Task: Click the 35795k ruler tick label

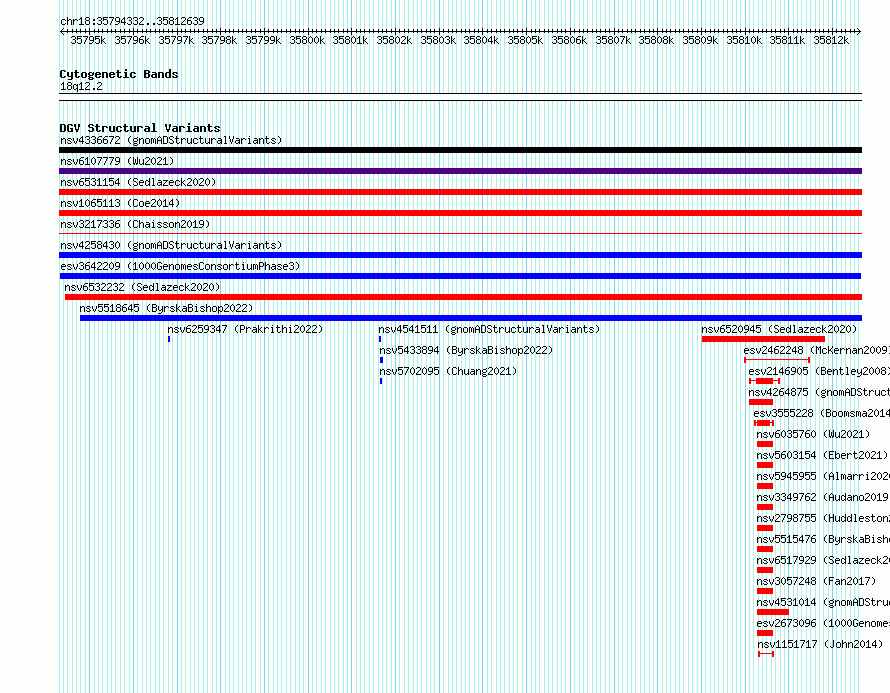Action: (88, 40)
